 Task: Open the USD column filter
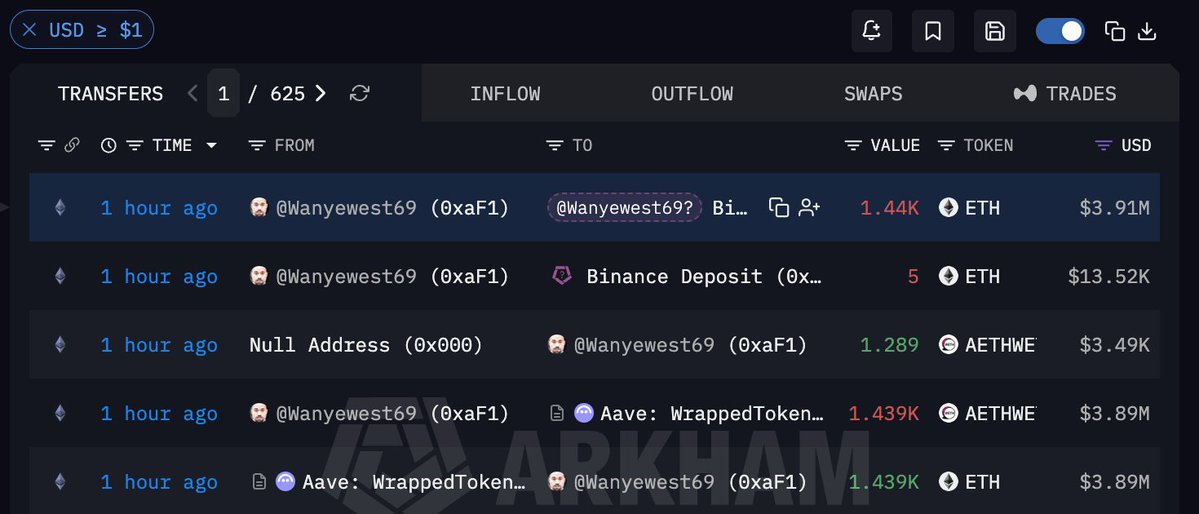click(1103, 145)
